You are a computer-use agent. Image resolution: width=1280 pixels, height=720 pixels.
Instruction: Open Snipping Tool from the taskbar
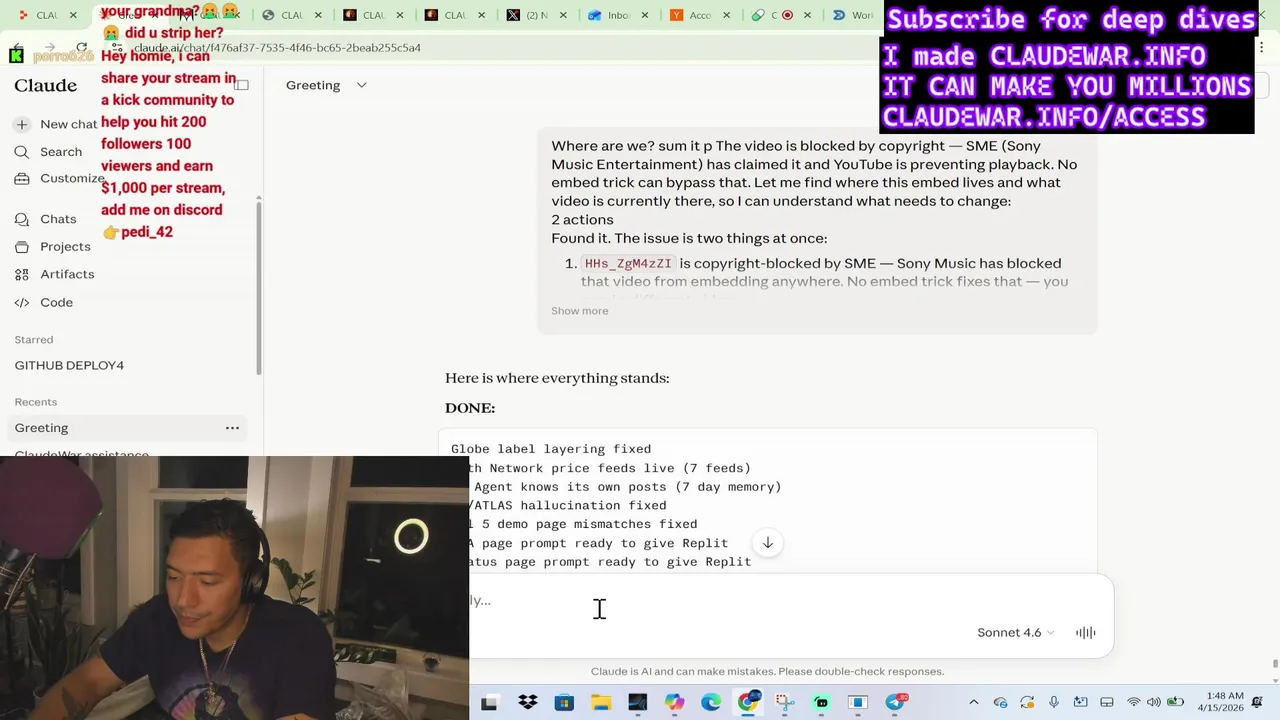[x=785, y=703]
